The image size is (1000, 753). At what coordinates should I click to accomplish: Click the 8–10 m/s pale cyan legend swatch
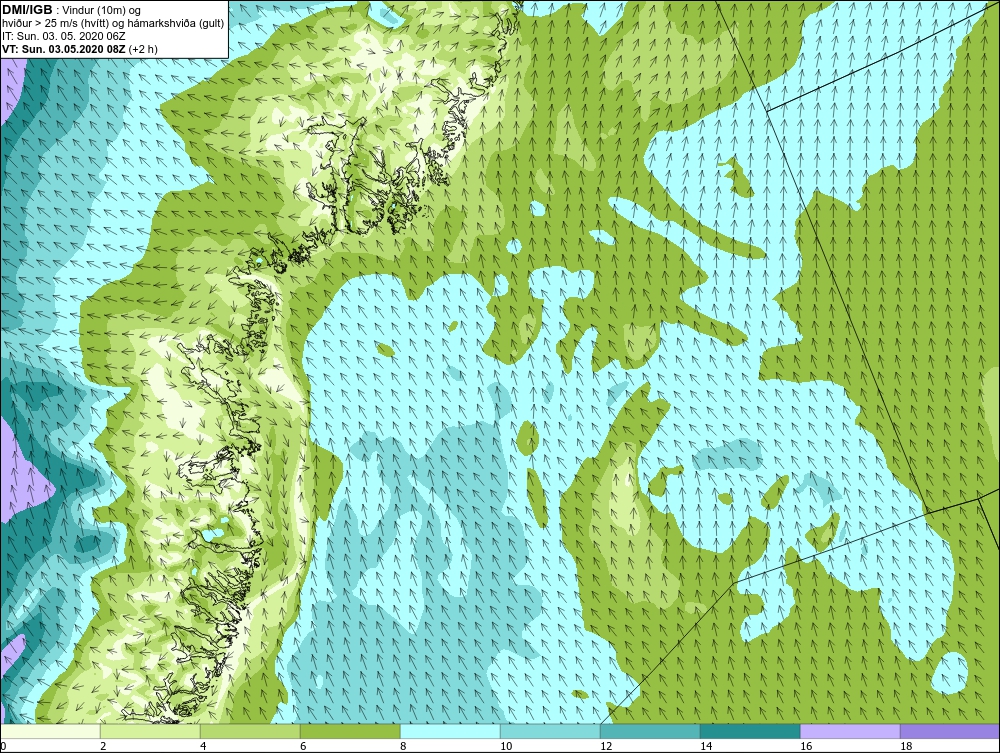pos(450,731)
